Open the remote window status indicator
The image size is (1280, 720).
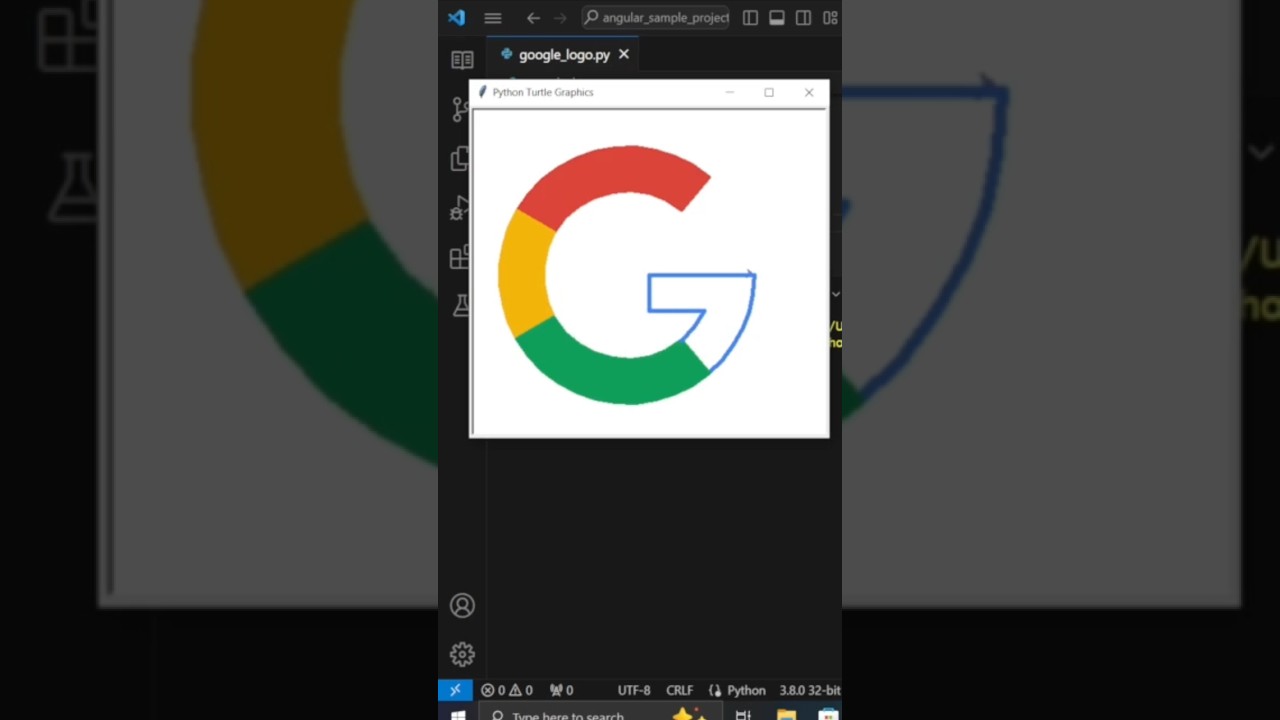(x=455, y=690)
